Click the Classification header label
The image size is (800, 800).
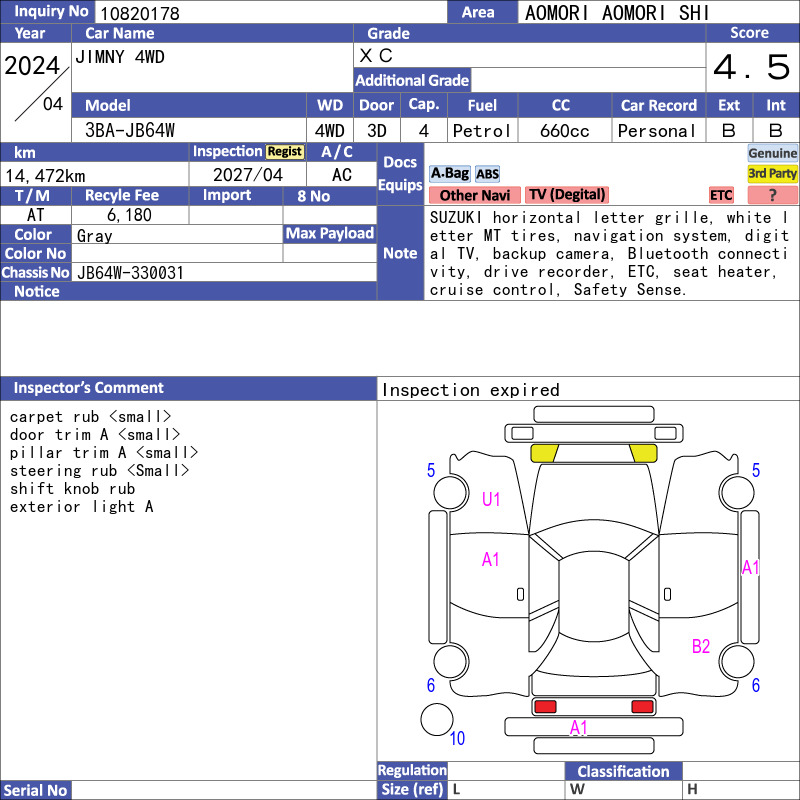point(623,771)
